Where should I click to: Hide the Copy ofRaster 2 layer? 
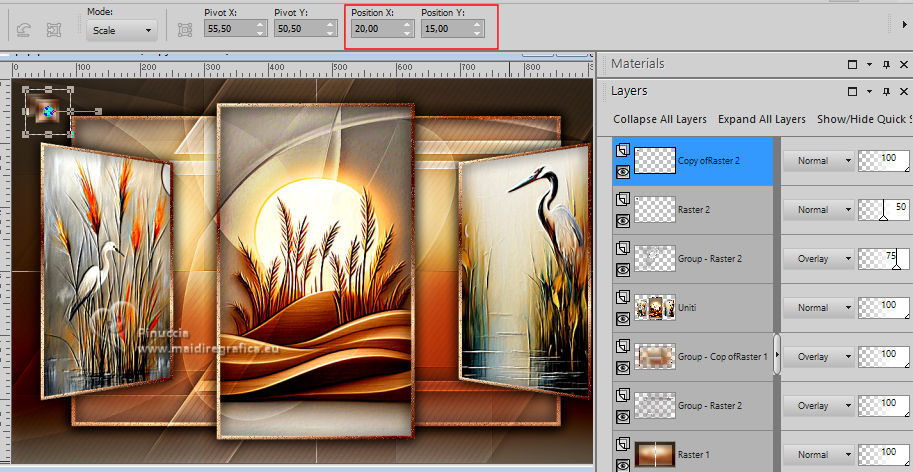(x=623, y=172)
